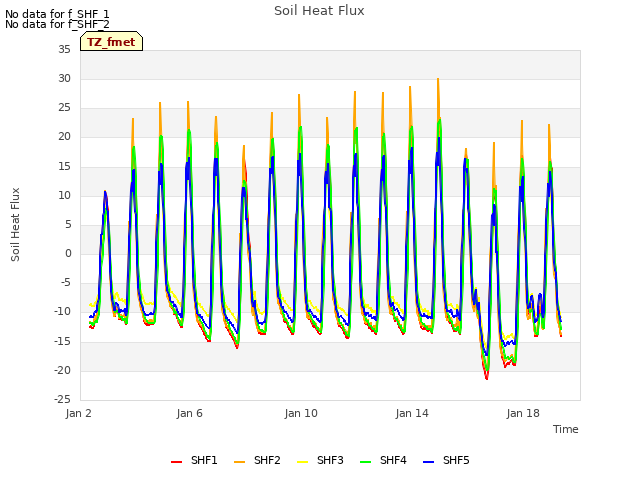This screenshot has width=640, height=480.
Task: Click the 'No data for f_SHF_1' message
Action: point(57,14)
